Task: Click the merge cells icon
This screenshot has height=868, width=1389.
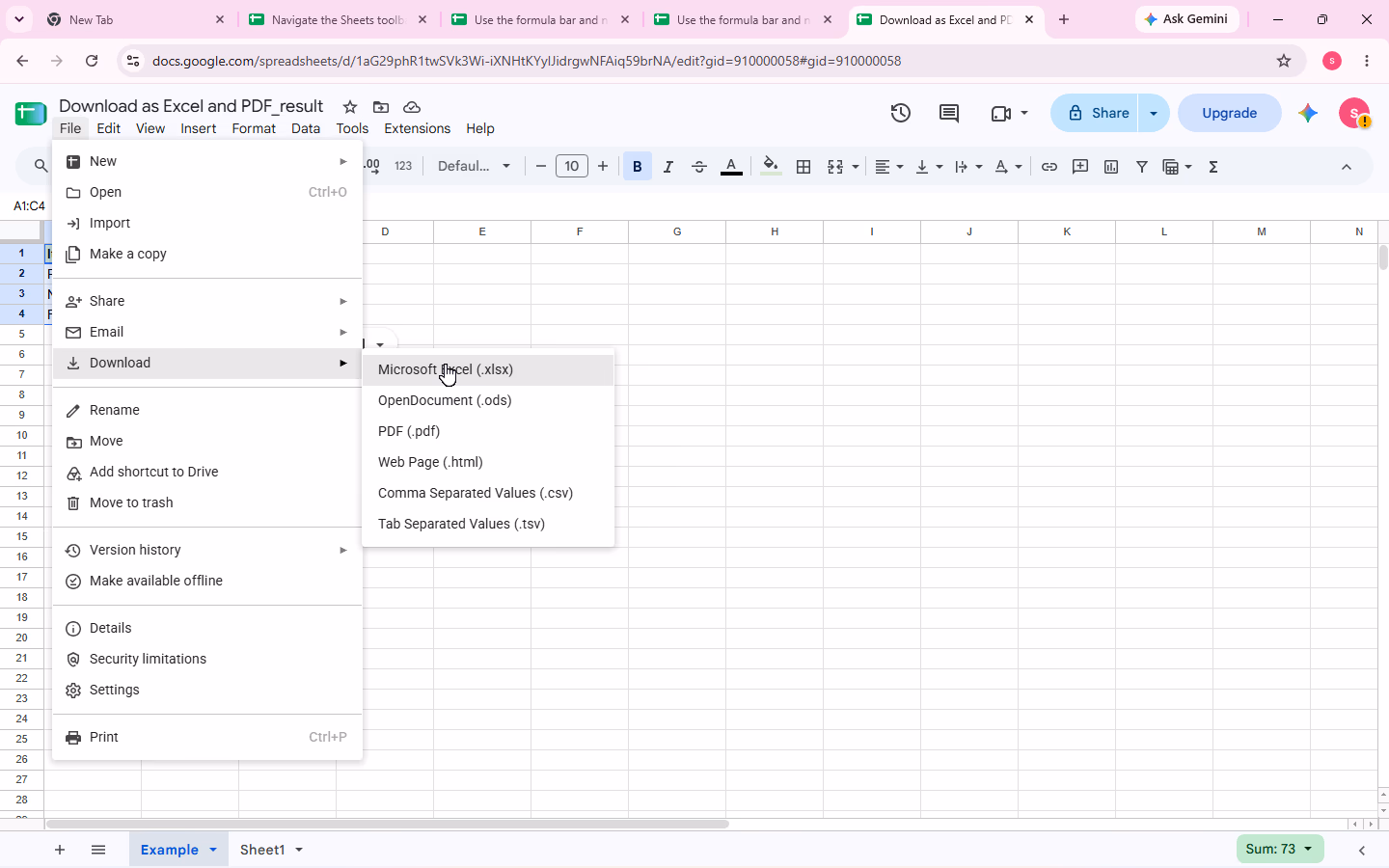Action: [835, 167]
